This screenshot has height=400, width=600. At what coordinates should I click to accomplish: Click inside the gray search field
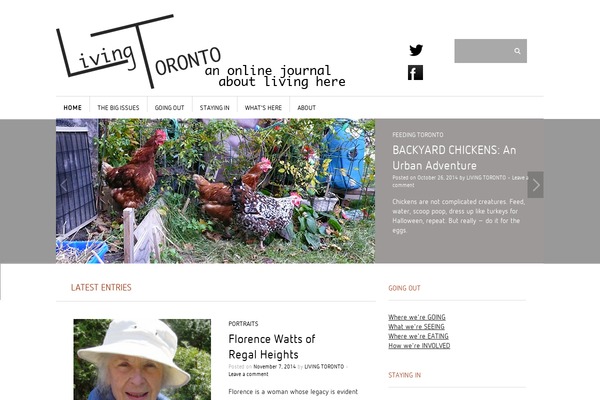(x=484, y=51)
